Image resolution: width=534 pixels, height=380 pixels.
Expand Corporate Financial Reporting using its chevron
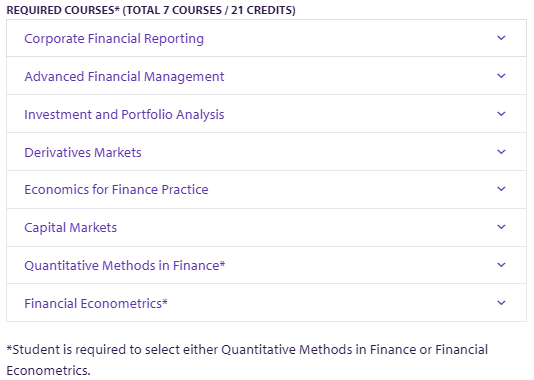coord(501,38)
